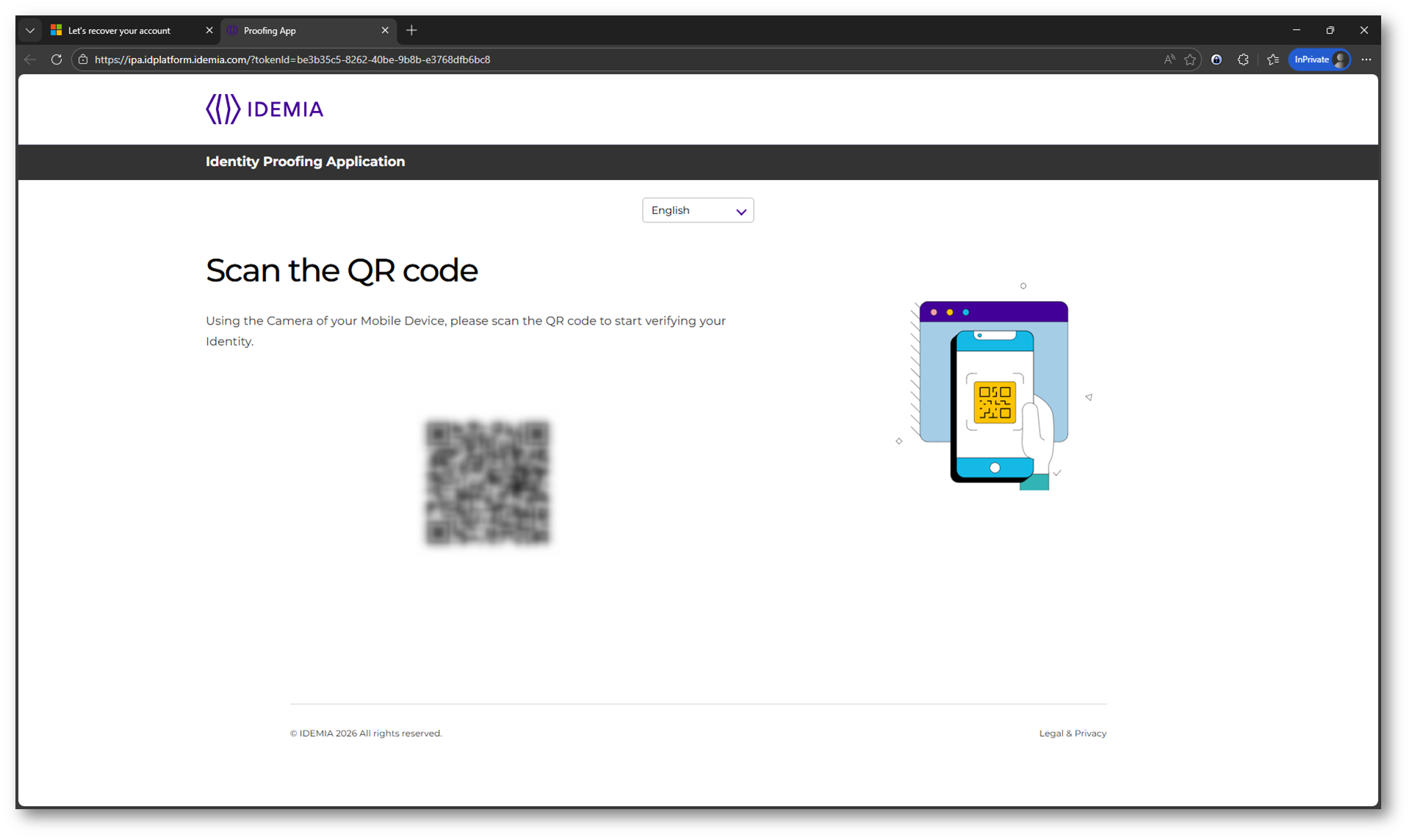
Task: Click the IDEMIA logo
Action: coord(264,109)
